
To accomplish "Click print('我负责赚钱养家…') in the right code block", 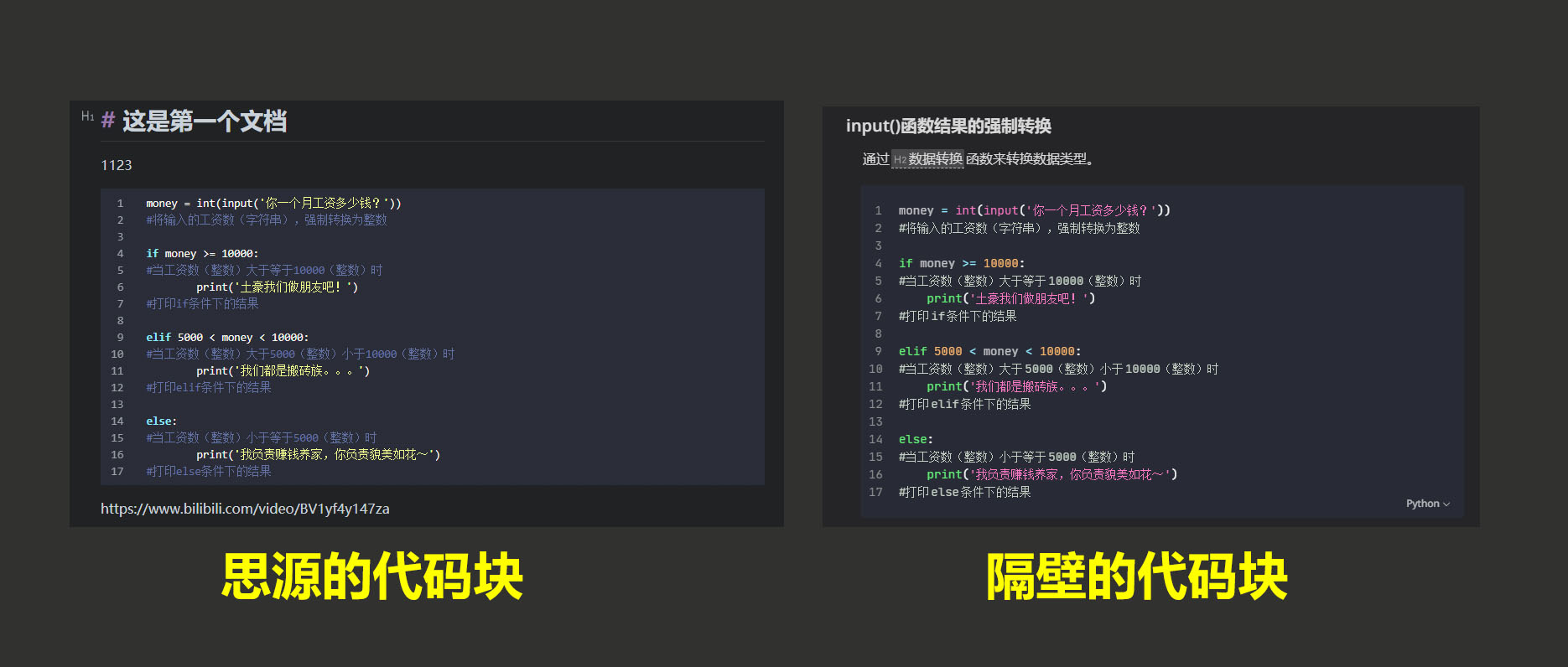I will click(x=1052, y=474).
